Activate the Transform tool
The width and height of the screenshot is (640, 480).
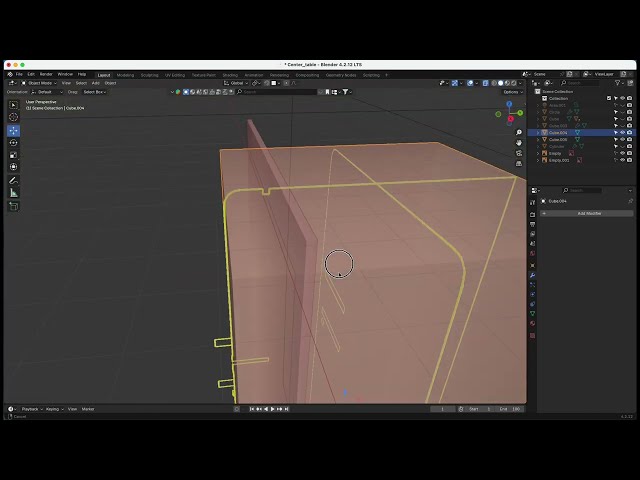(13, 167)
